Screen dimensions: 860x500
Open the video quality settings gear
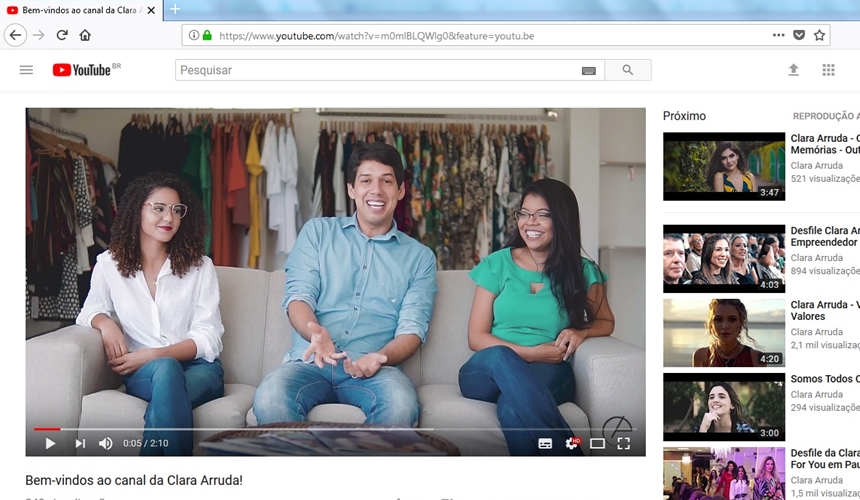point(571,443)
